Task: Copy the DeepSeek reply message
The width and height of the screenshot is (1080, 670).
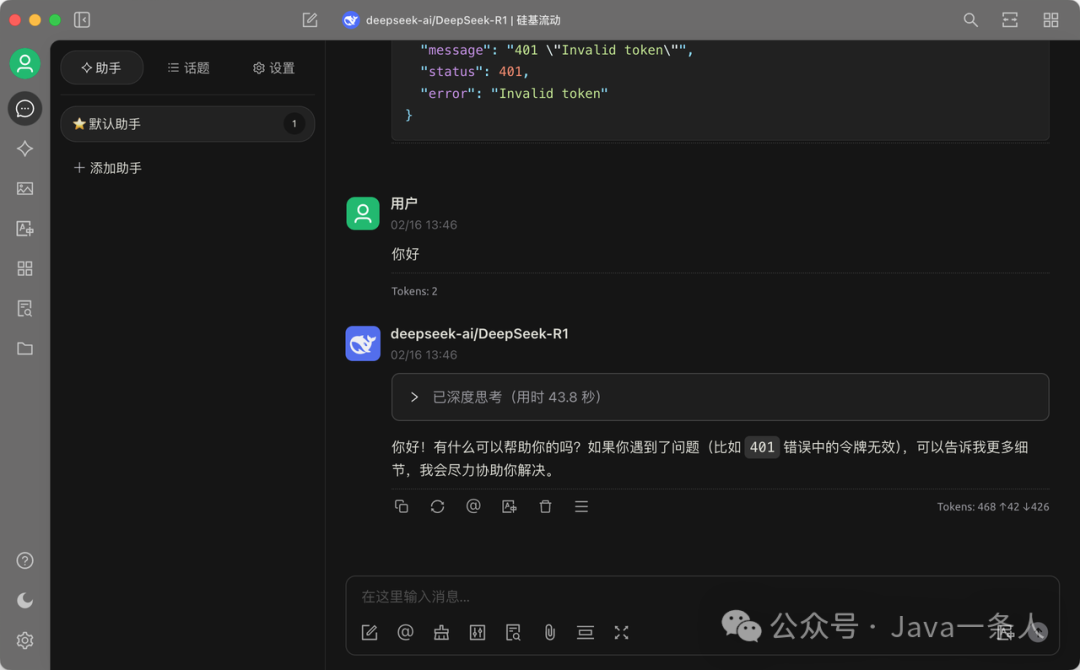Action: pyautogui.click(x=402, y=507)
